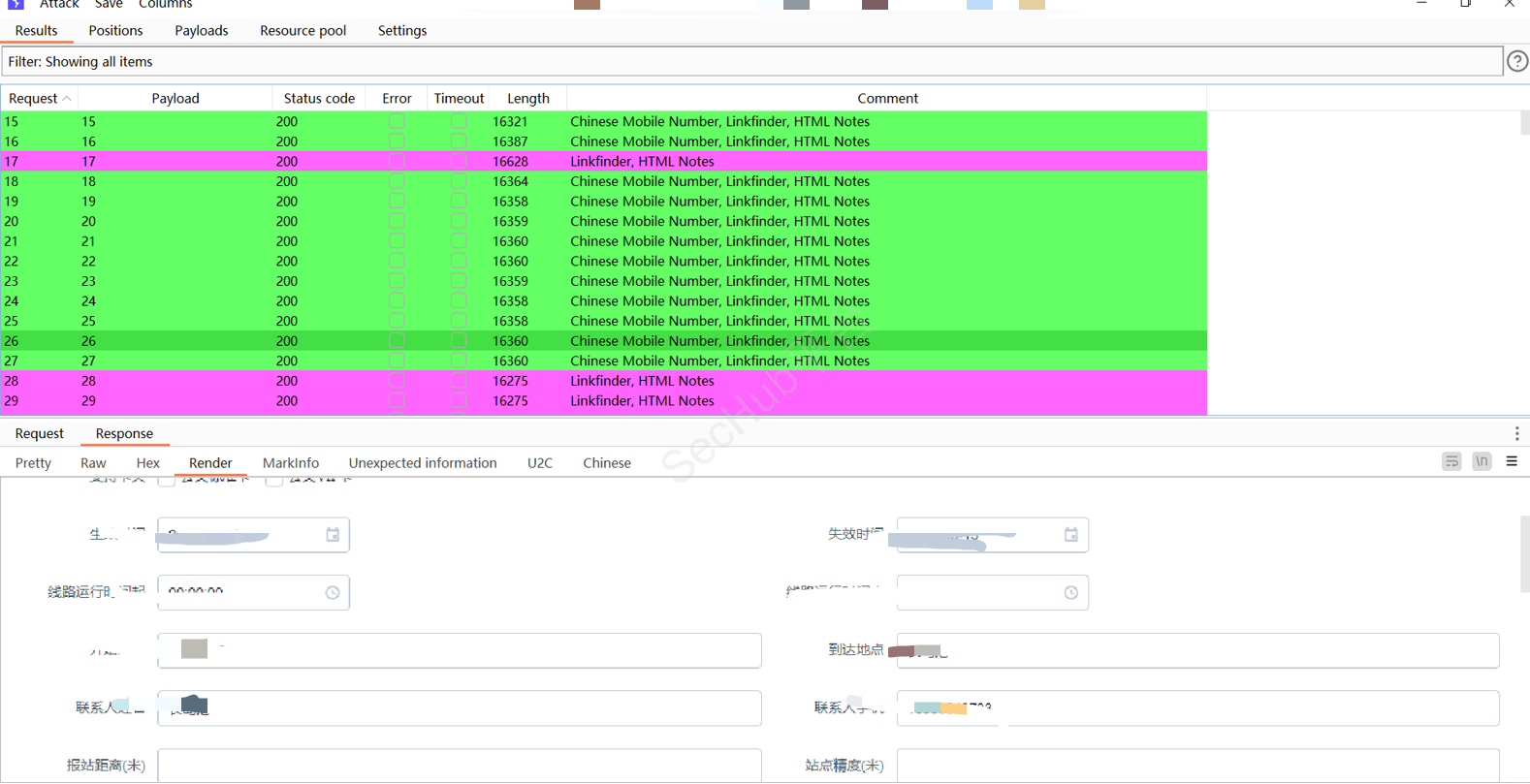Click the 到达地点 input field
Screen dimensions: 1530x784
[1197, 650]
